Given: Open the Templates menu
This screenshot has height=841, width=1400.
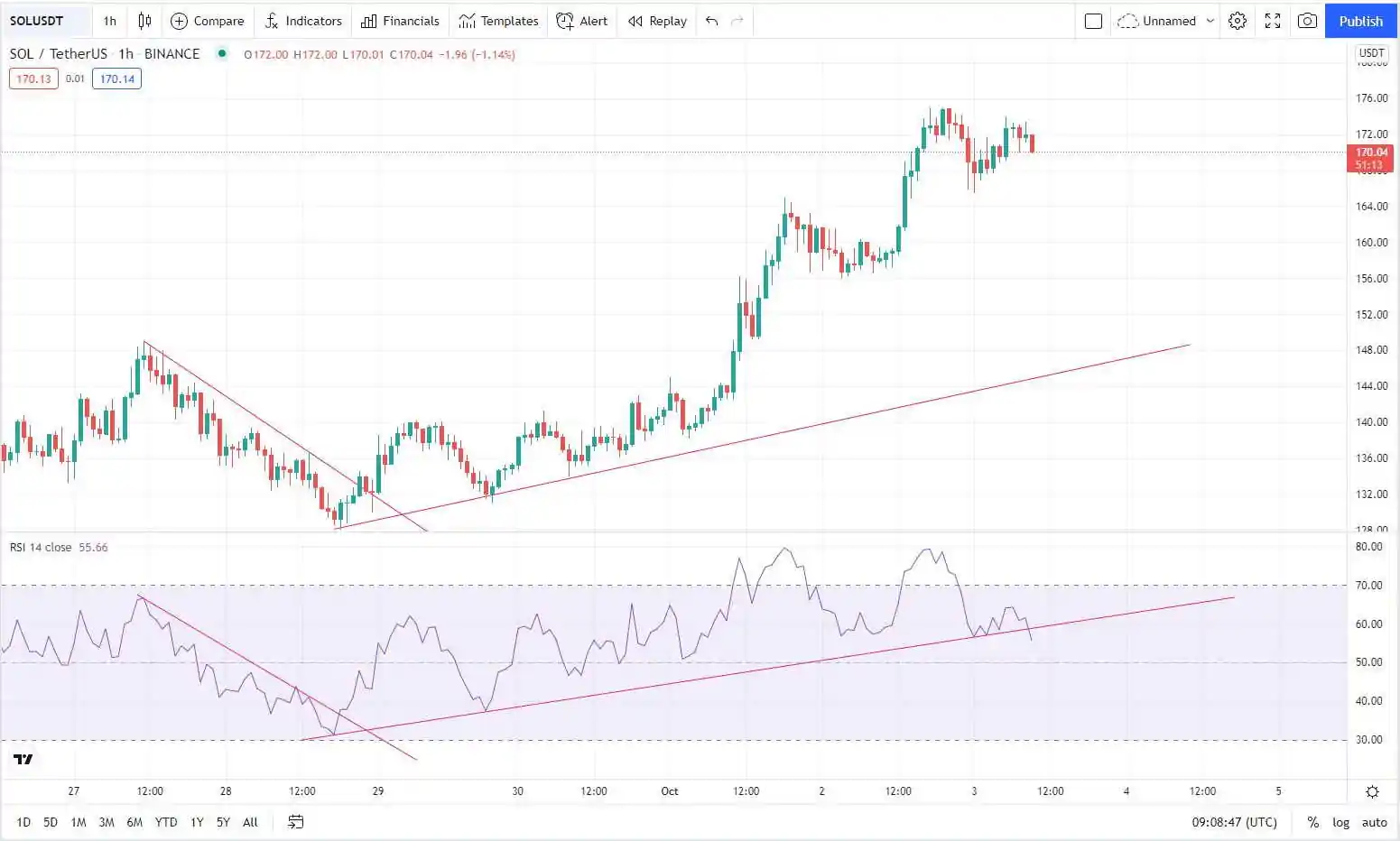Looking at the screenshot, I should 498,21.
